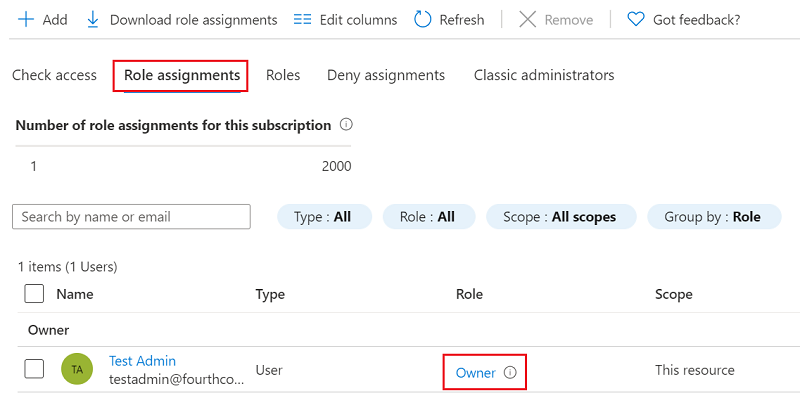Tick the checkbox for Test Admin row
Image resolution: width=800 pixels, height=398 pixels.
coord(34,368)
